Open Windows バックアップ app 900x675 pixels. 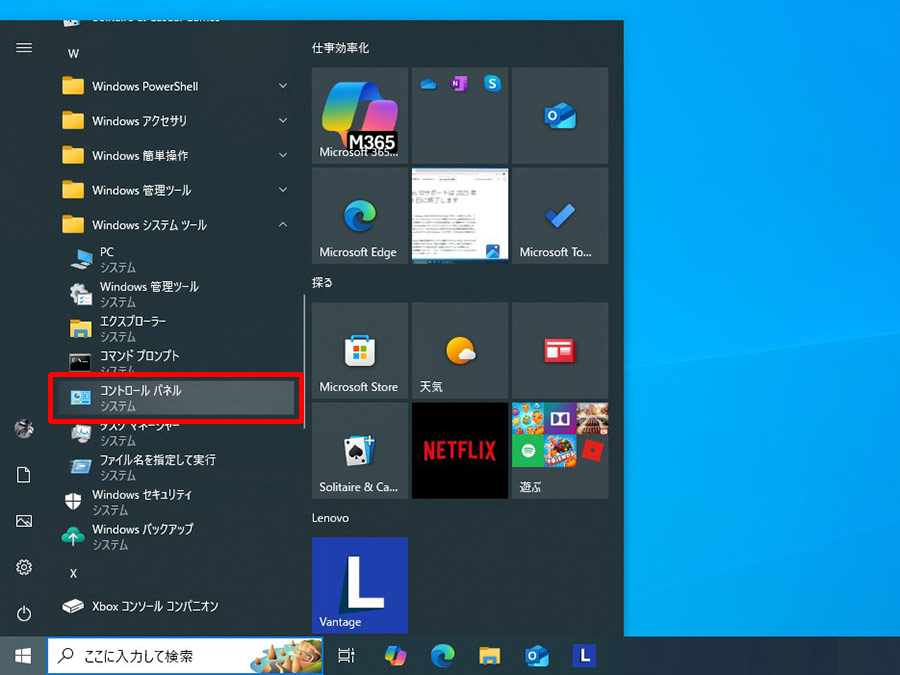tap(174, 536)
